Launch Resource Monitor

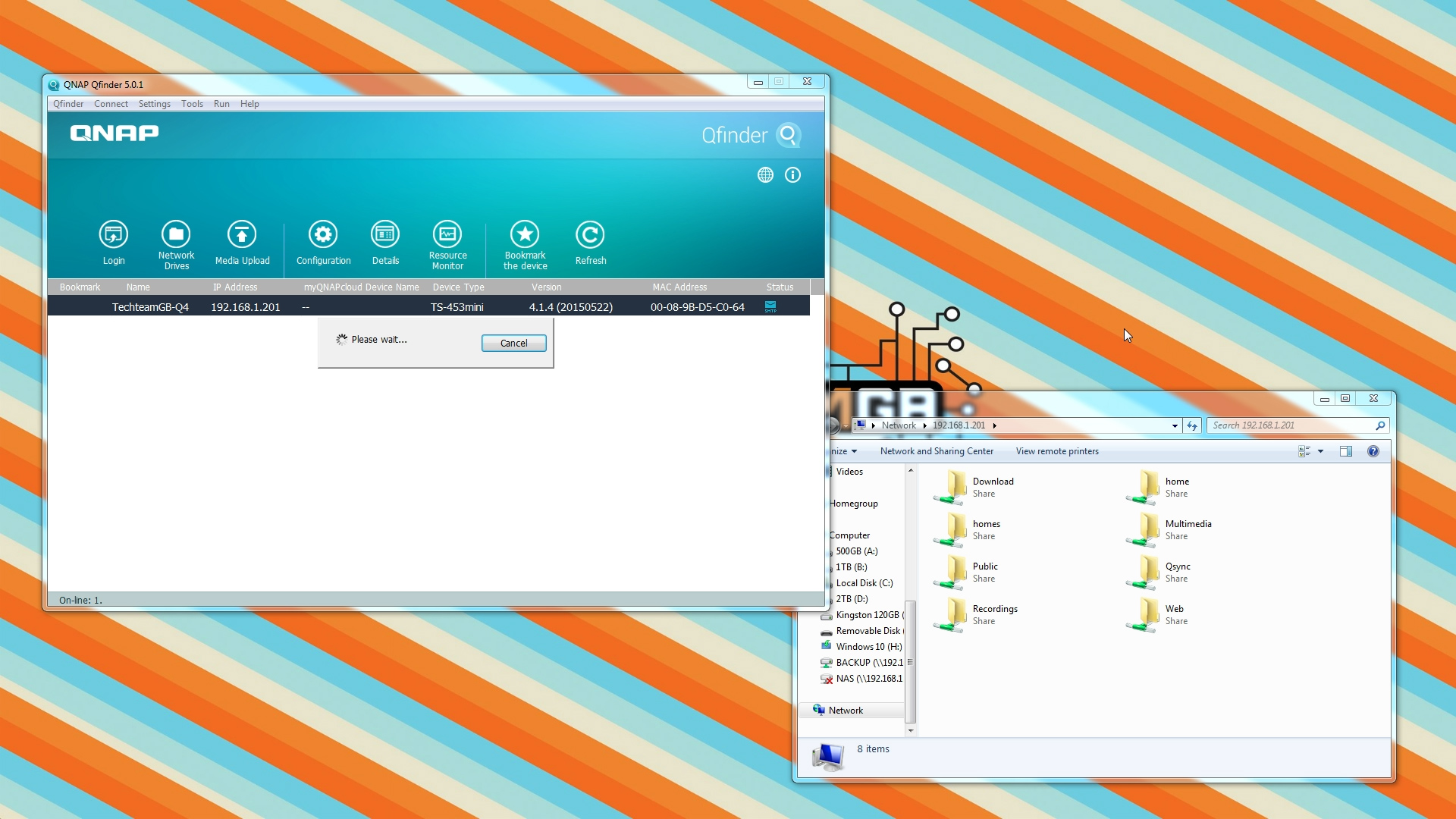click(447, 235)
